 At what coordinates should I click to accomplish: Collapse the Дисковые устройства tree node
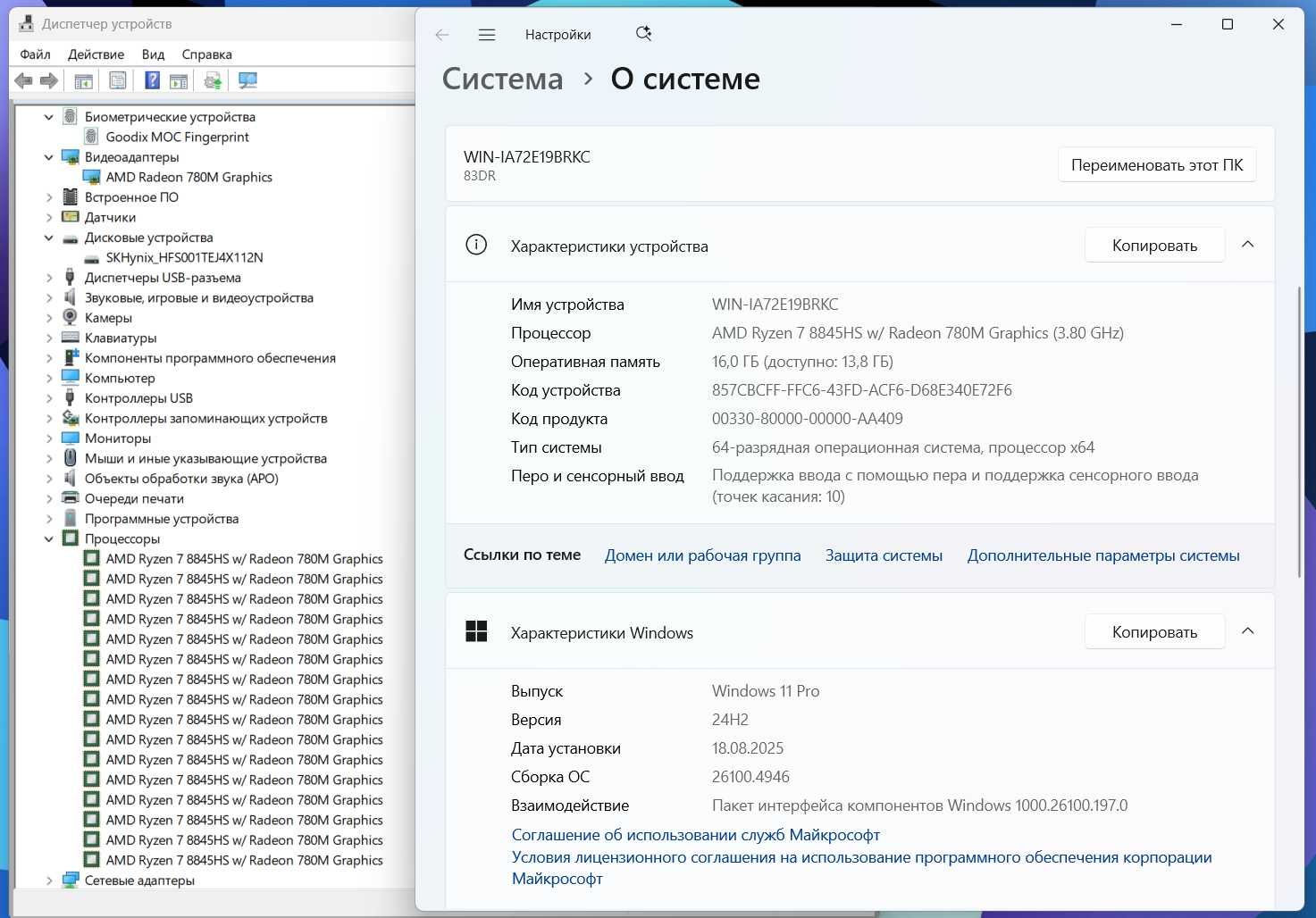(49, 238)
